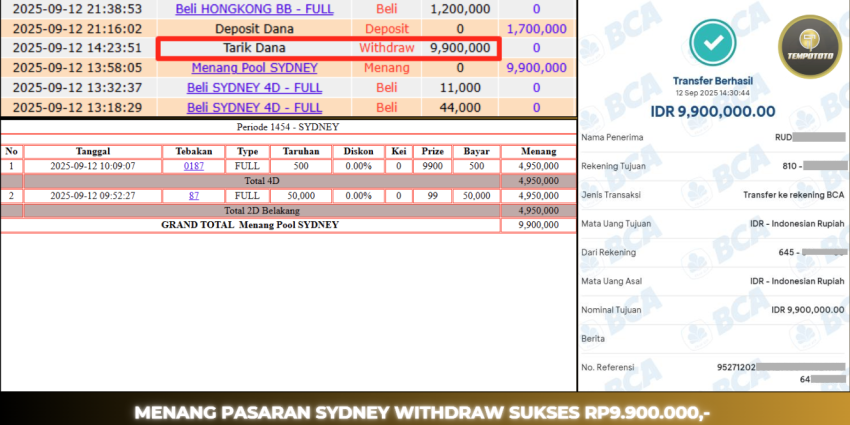
Task: Click the 12 Sep 2025 14:30:44 timestamp
Action: [x=712, y=93]
